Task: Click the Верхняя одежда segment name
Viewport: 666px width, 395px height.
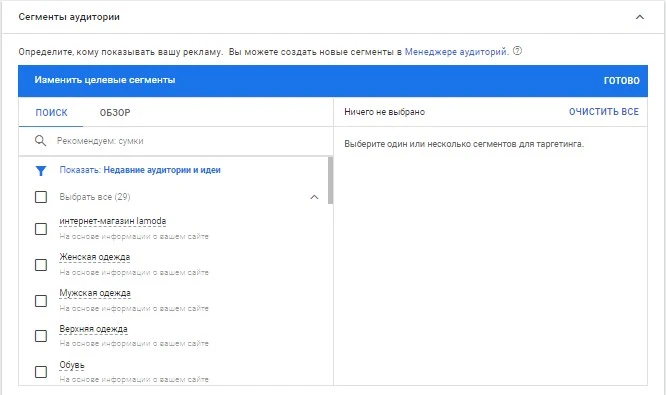Action: [x=93, y=329]
